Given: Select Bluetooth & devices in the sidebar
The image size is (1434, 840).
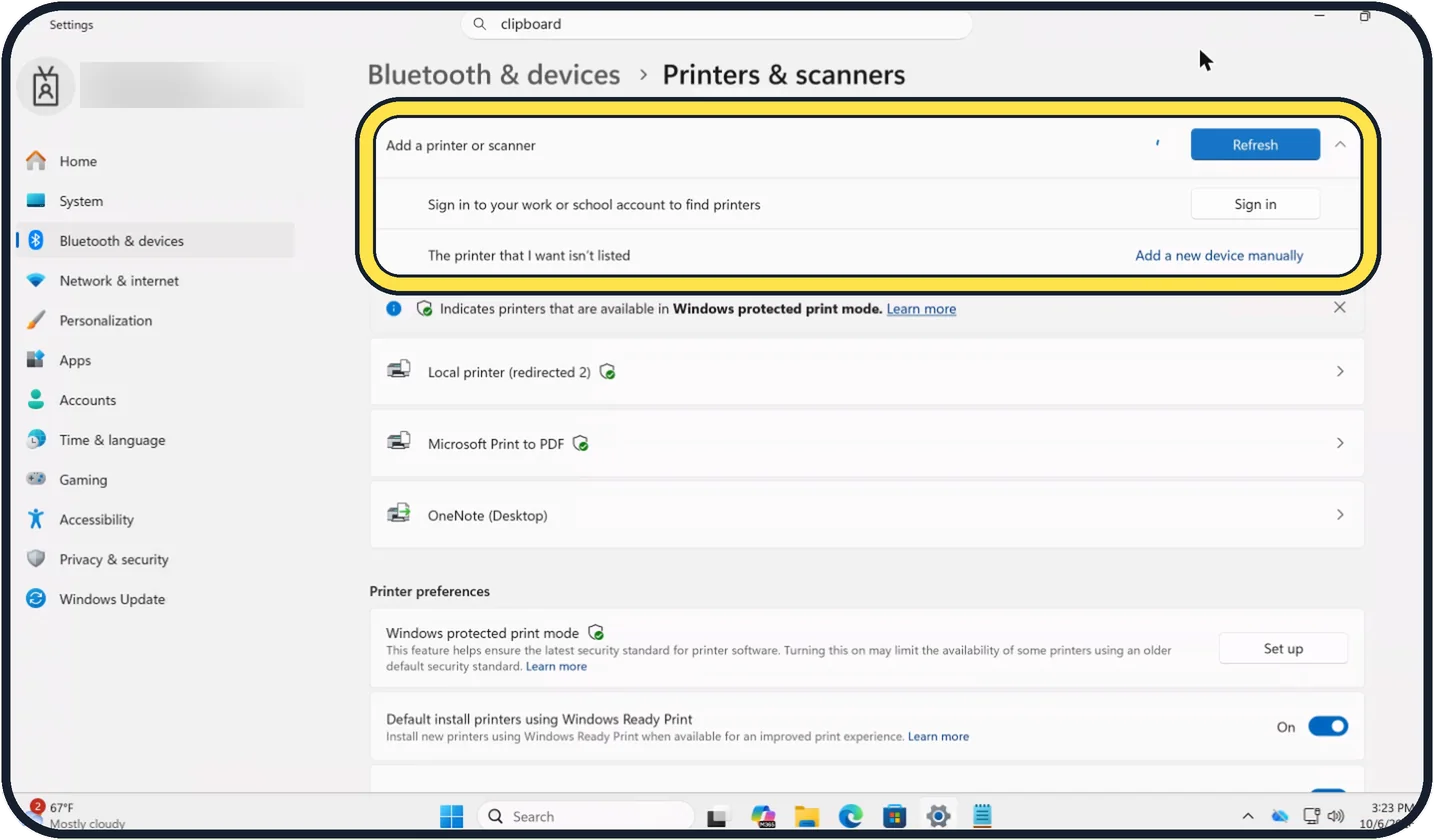Looking at the screenshot, I should [155, 241].
